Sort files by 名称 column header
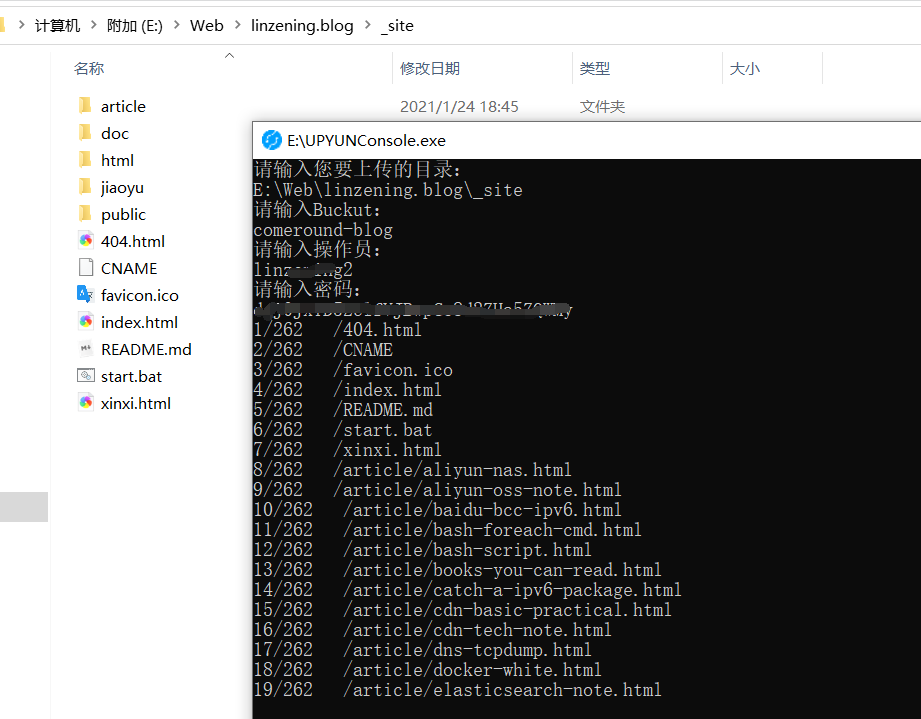 [89, 68]
